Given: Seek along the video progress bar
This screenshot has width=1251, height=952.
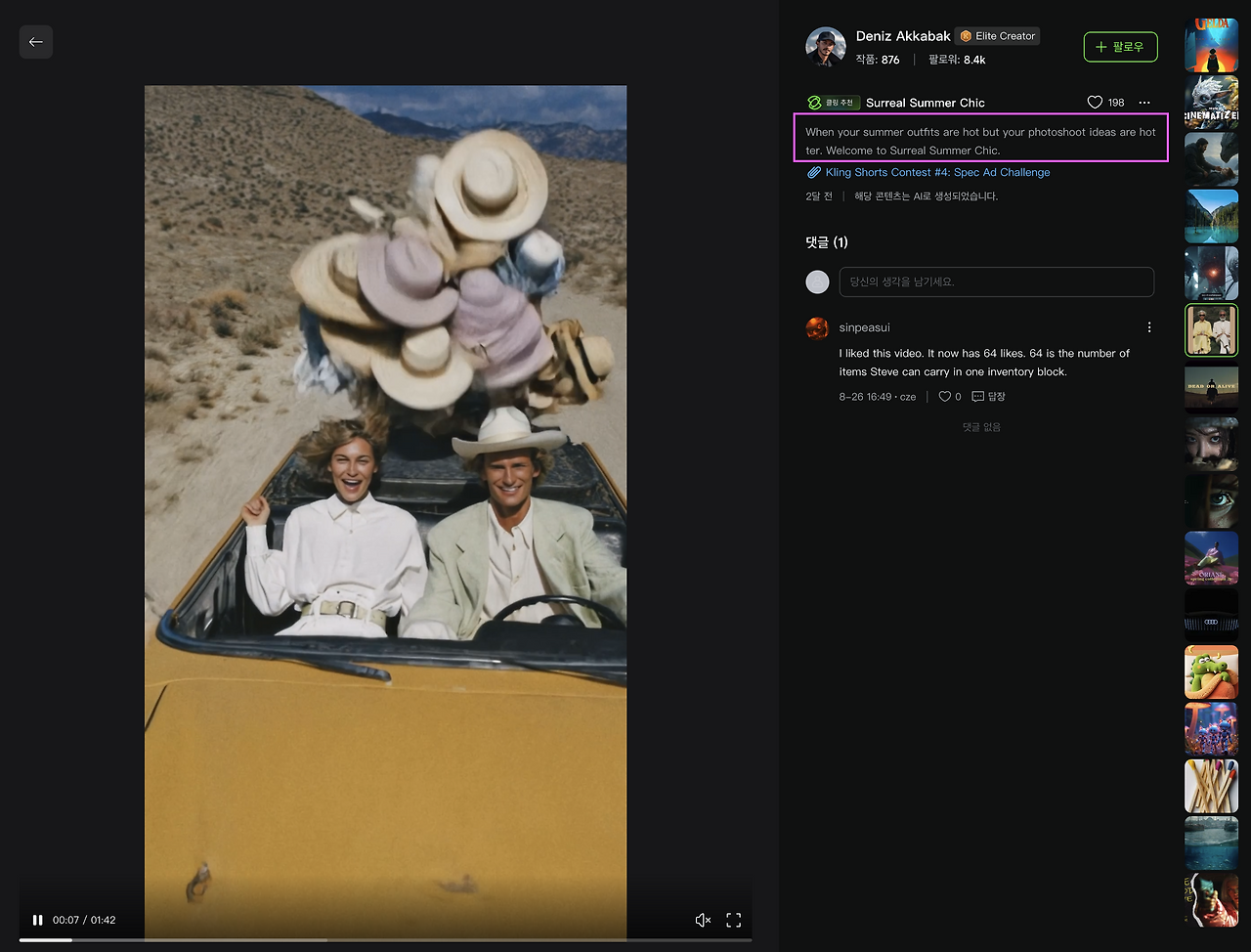Looking at the screenshot, I should (x=386, y=940).
